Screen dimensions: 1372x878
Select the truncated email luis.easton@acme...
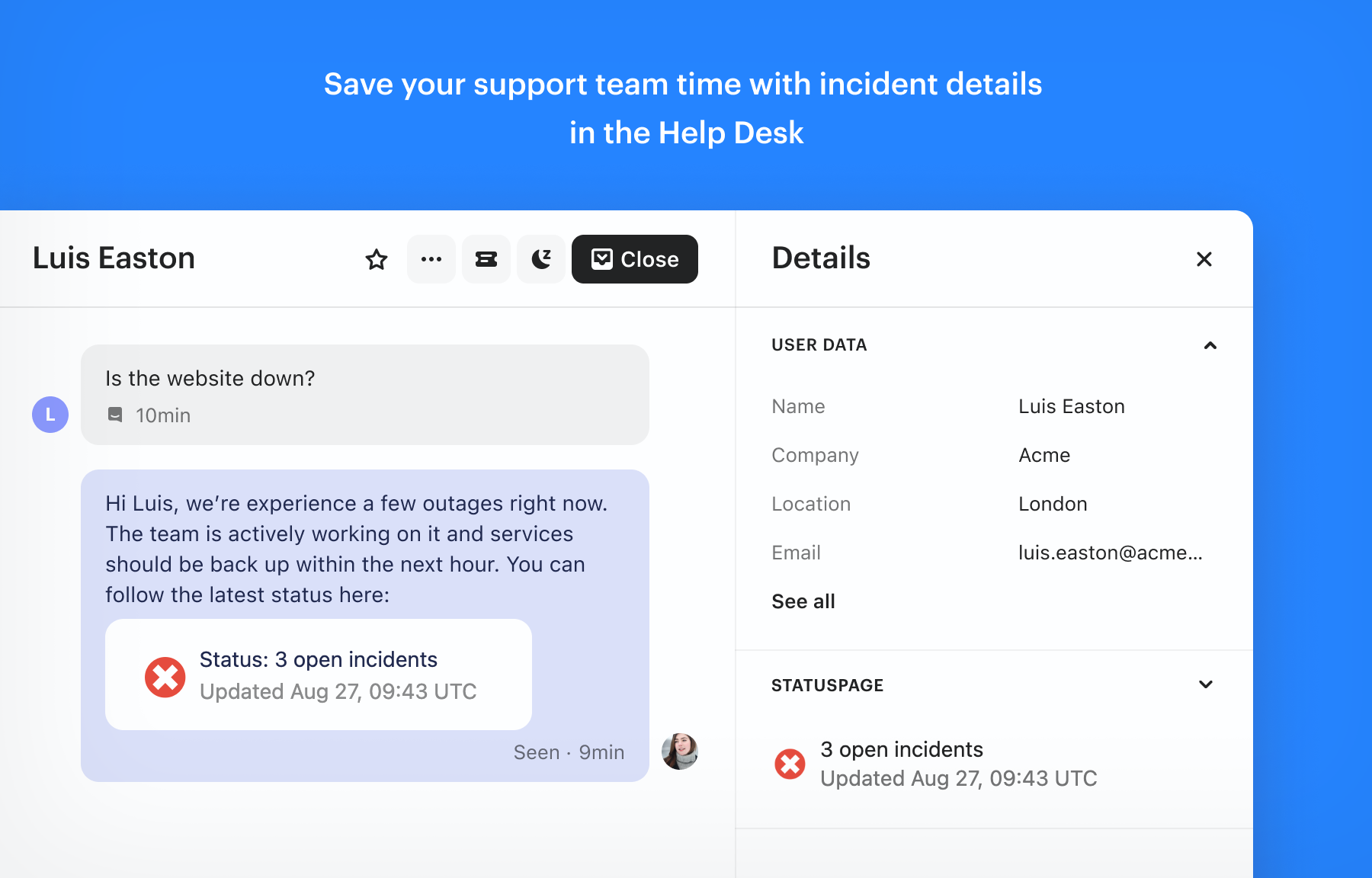1111,553
